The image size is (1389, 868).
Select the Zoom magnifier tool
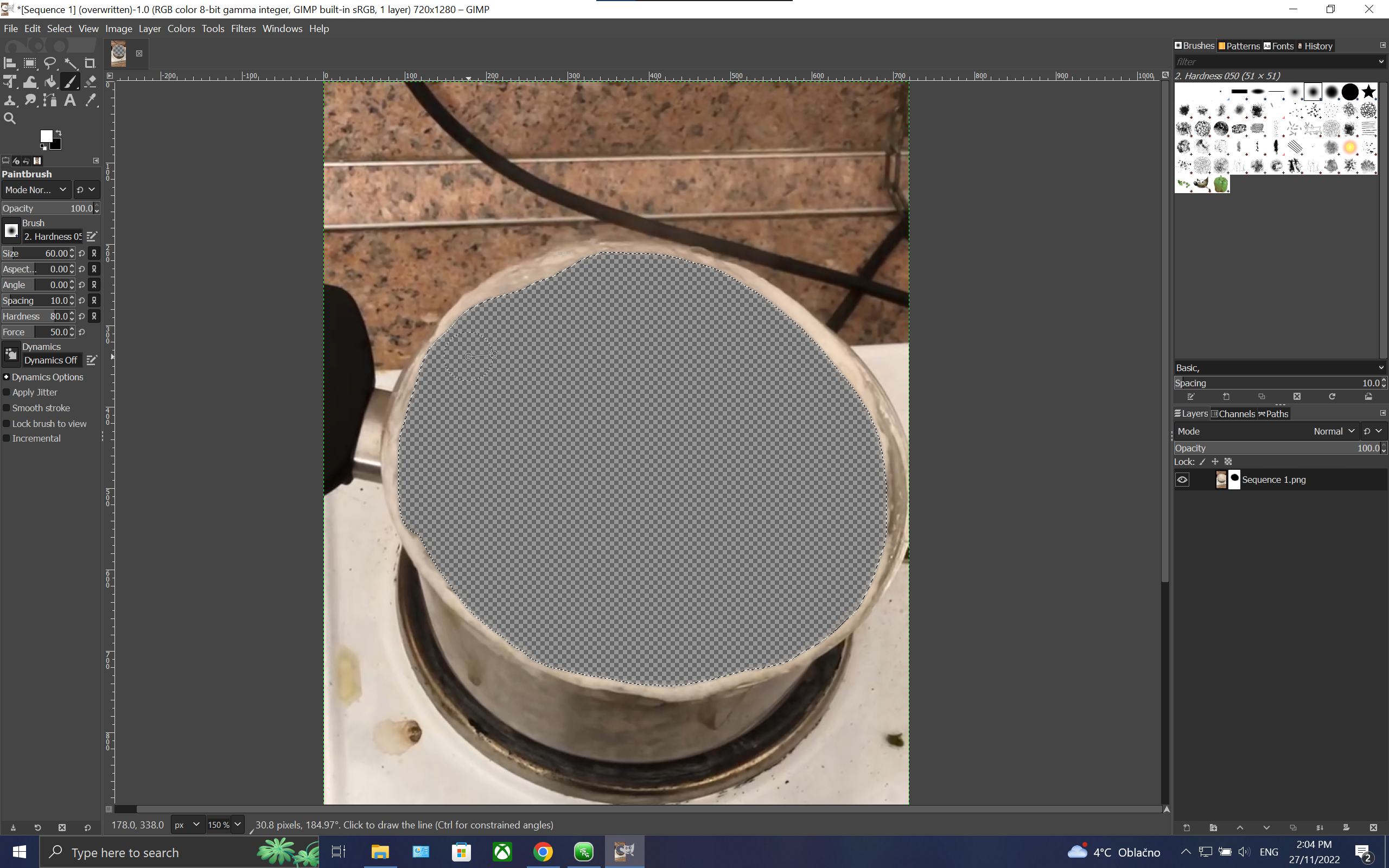tap(10, 118)
